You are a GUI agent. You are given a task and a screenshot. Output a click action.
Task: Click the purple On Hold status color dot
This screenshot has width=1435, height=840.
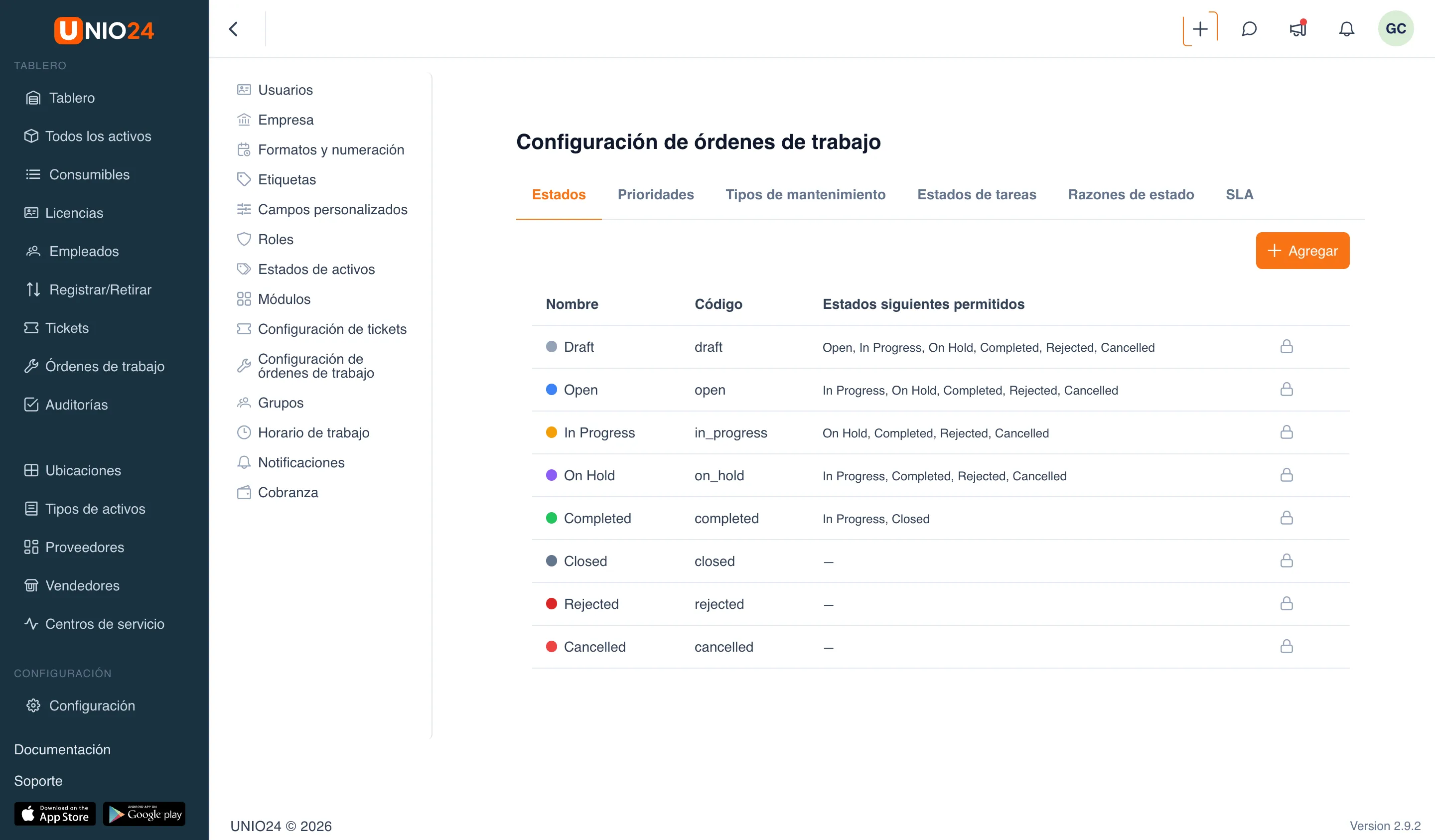click(x=551, y=475)
